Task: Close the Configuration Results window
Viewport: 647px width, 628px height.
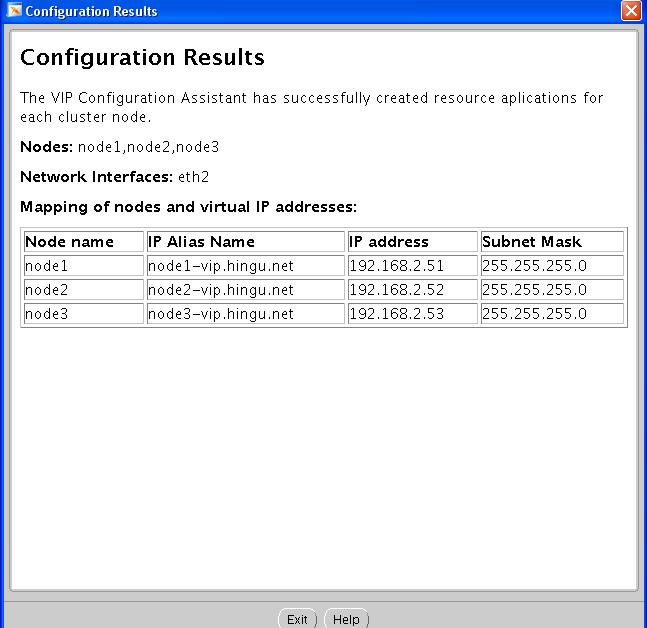Action: tap(631, 11)
